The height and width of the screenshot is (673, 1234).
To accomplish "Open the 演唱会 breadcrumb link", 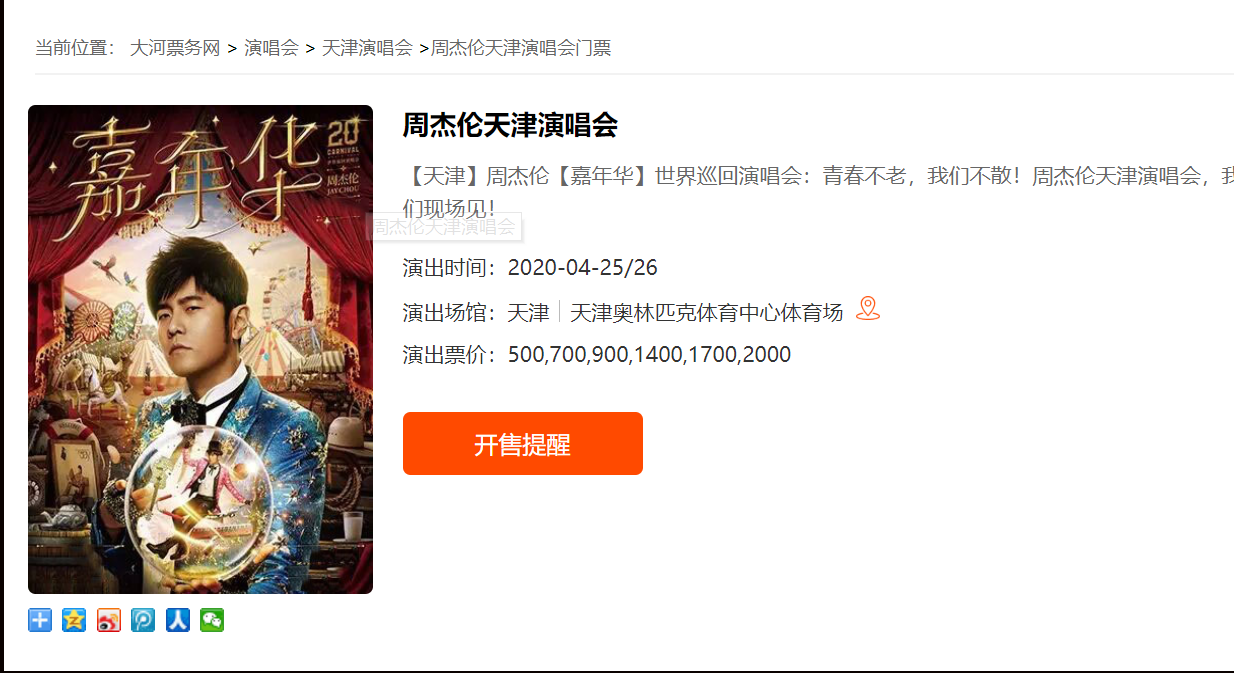I will tap(272, 48).
